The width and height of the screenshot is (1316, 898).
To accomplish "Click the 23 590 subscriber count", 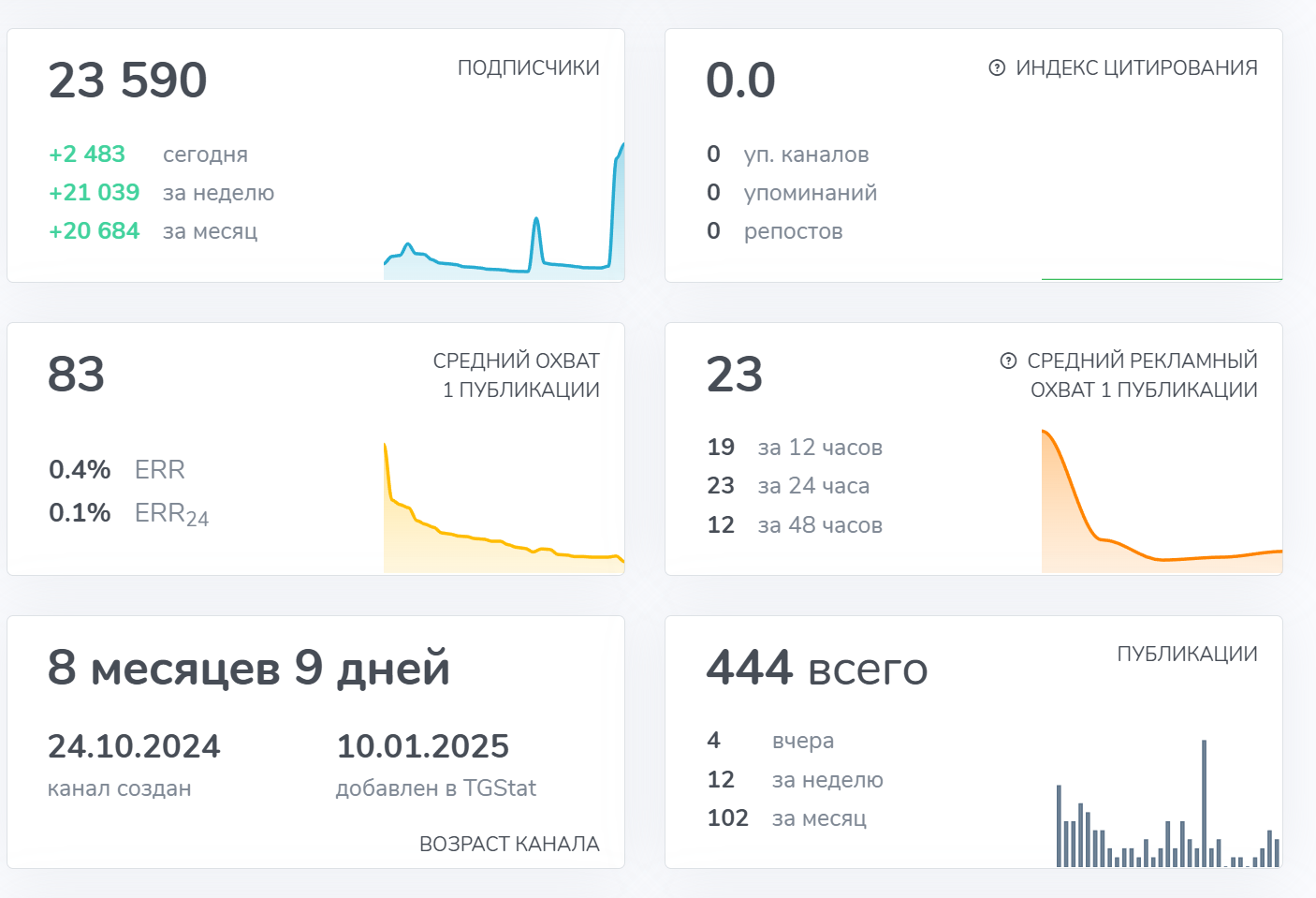I will [x=127, y=80].
